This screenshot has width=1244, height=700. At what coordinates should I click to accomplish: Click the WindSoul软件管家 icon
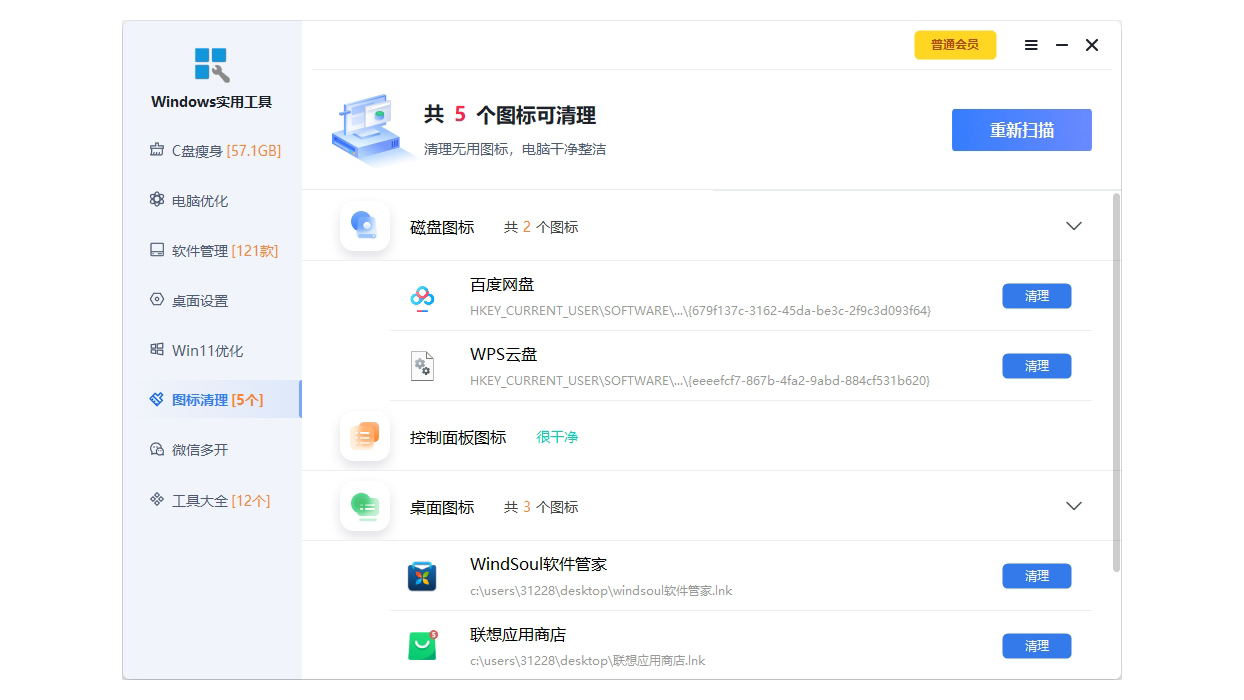[422, 577]
